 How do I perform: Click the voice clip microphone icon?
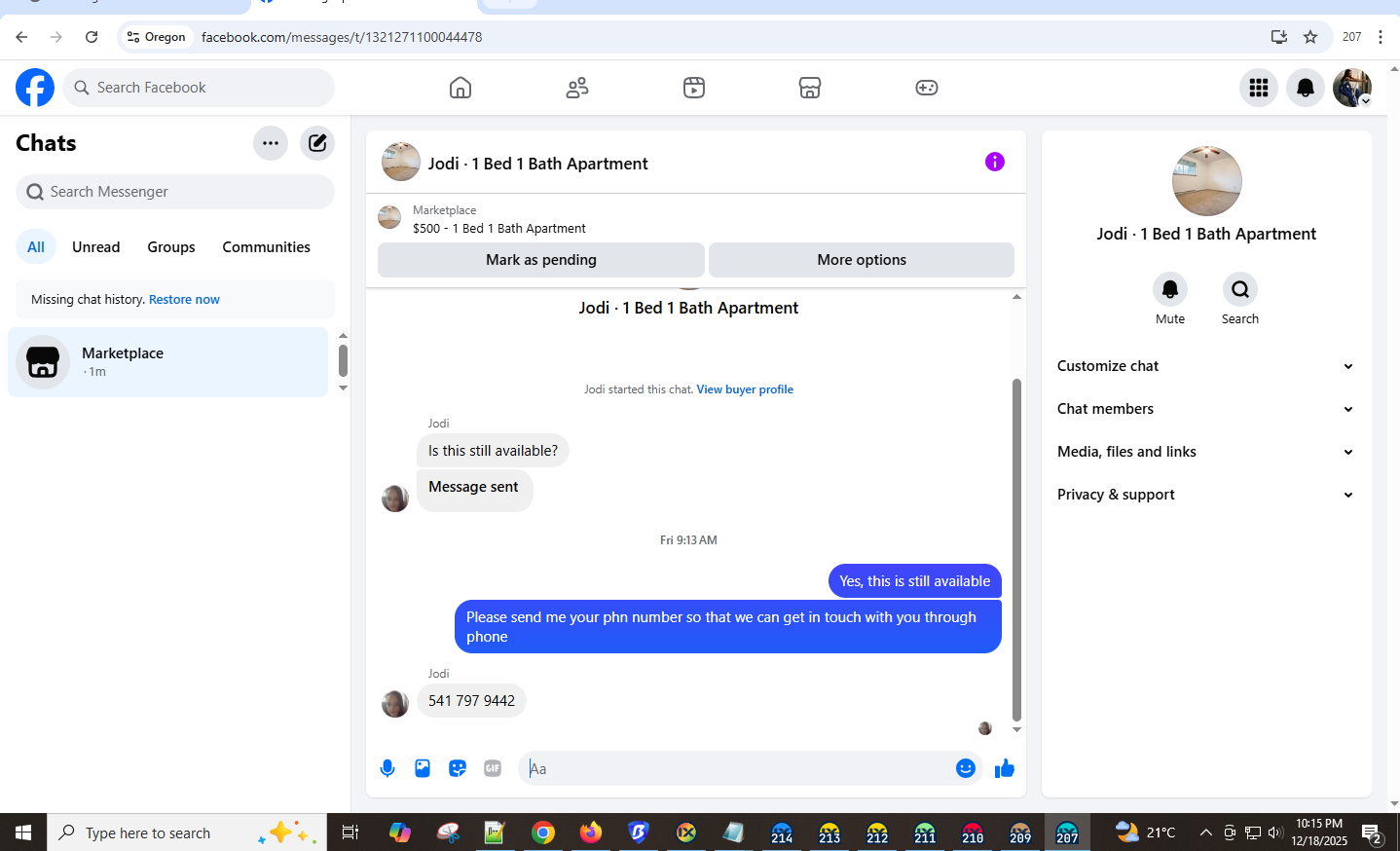coord(387,768)
